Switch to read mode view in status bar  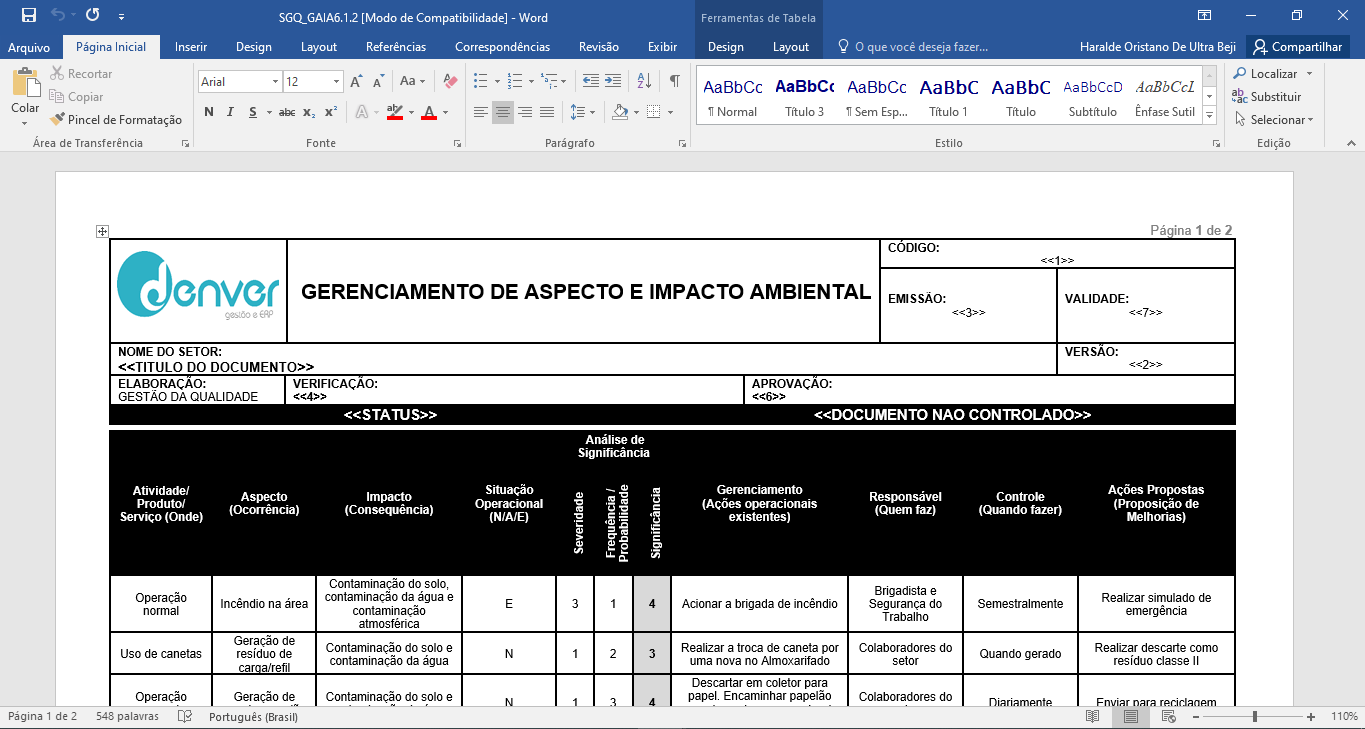pyautogui.click(x=1093, y=717)
